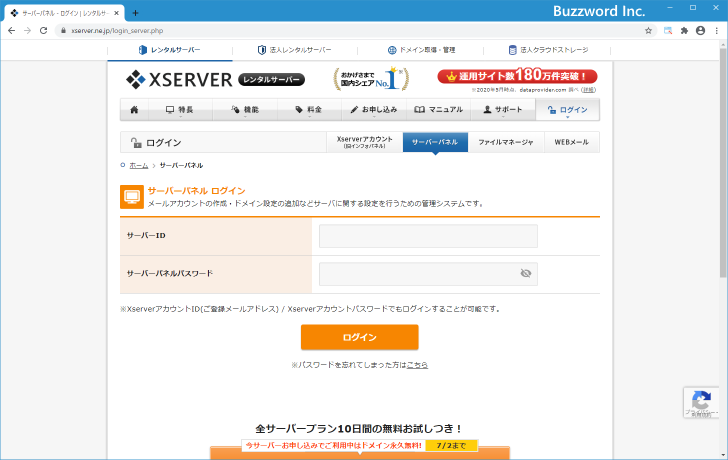This screenshot has width=728, height=460.
Task: Switch to サーバーパネル login tab
Action: [x=435, y=142]
